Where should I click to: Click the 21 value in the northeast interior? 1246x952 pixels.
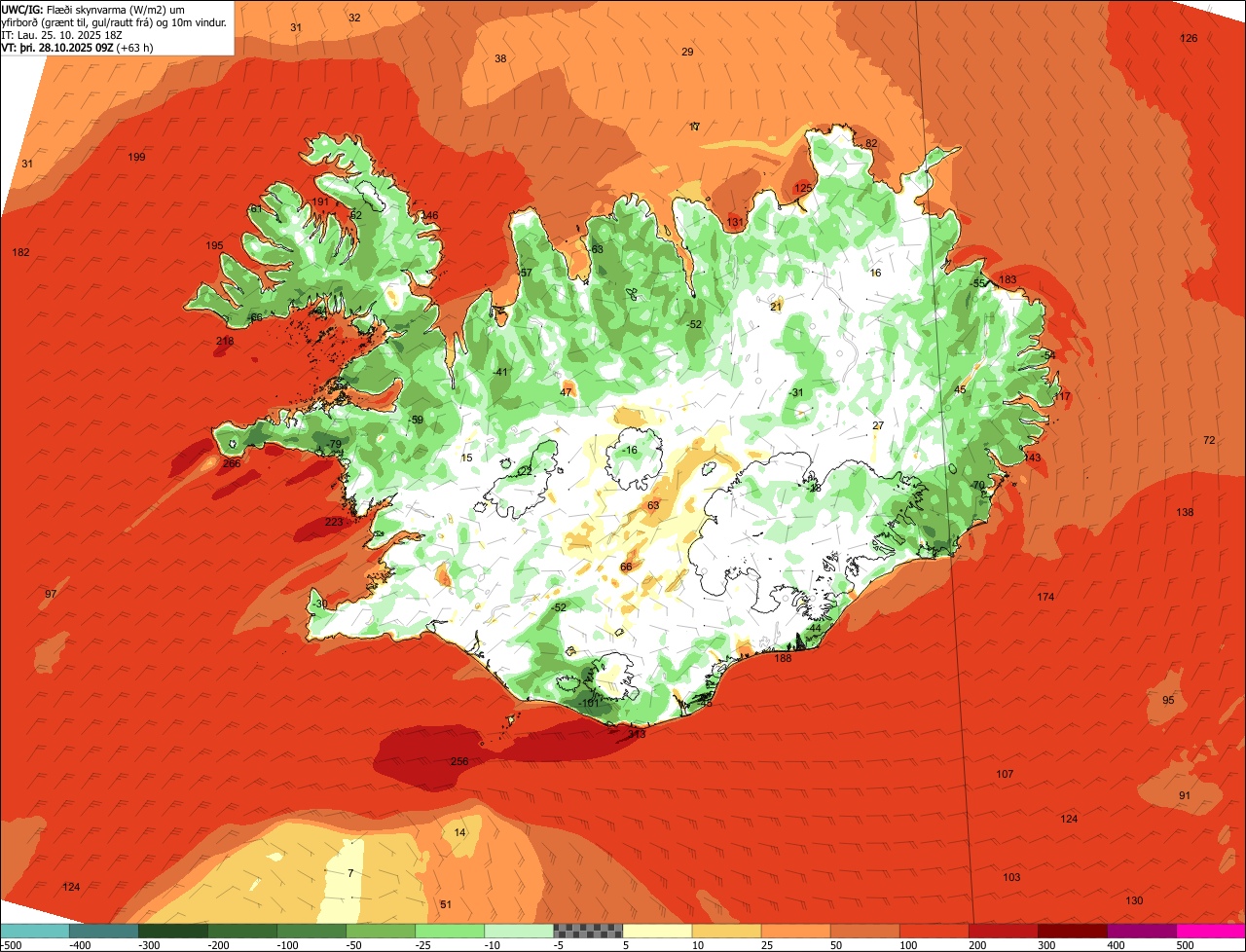pyautogui.click(x=776, y=307)
